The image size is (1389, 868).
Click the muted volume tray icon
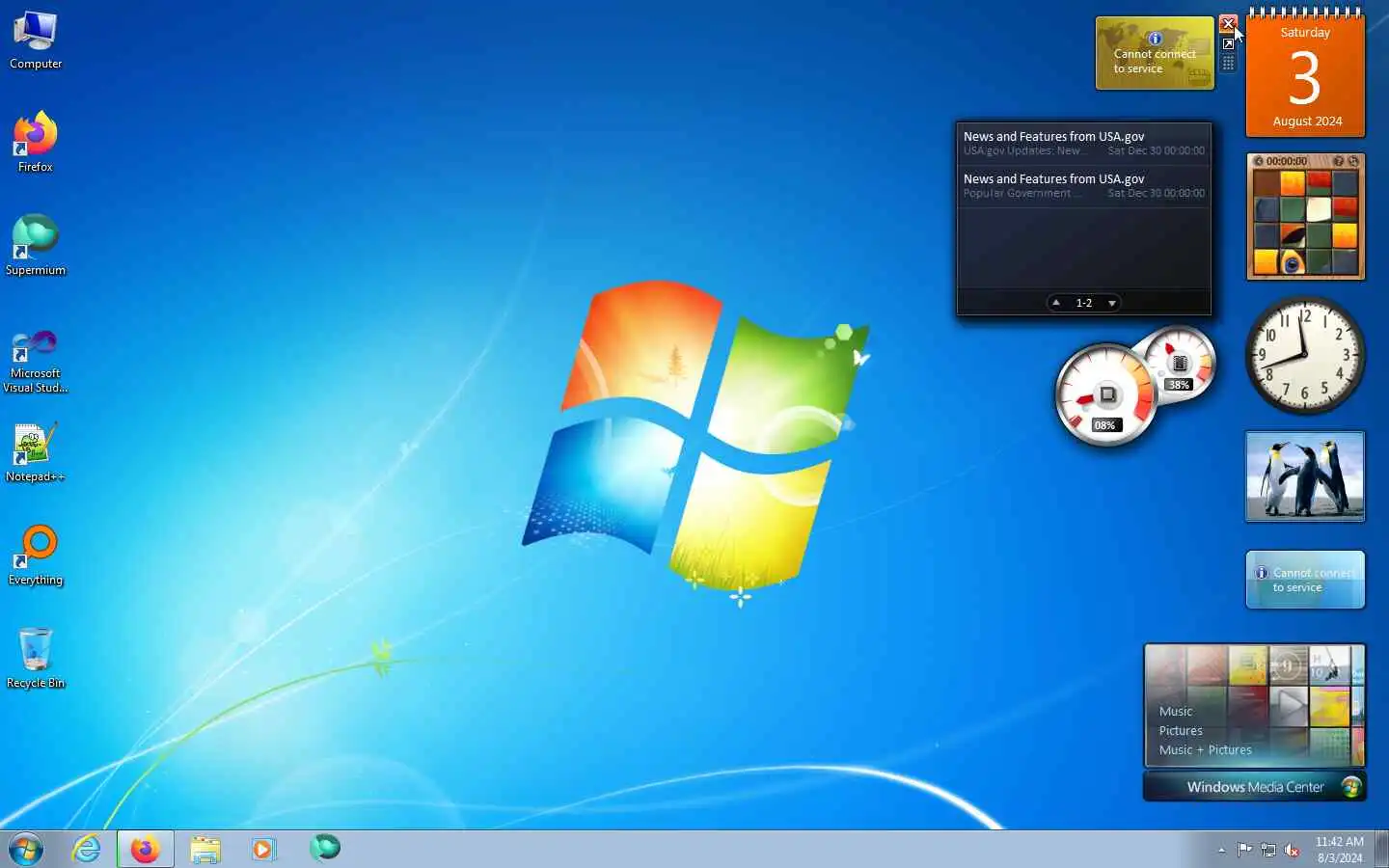click(1293, 850)
